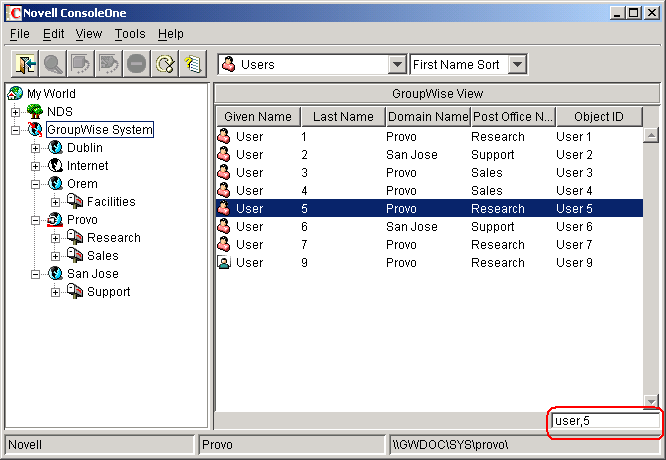The height and width of the screenshot is (460, 666).
Task: Select the NDS tree icon
Action: pyautogui.click(x=35, y=111)
